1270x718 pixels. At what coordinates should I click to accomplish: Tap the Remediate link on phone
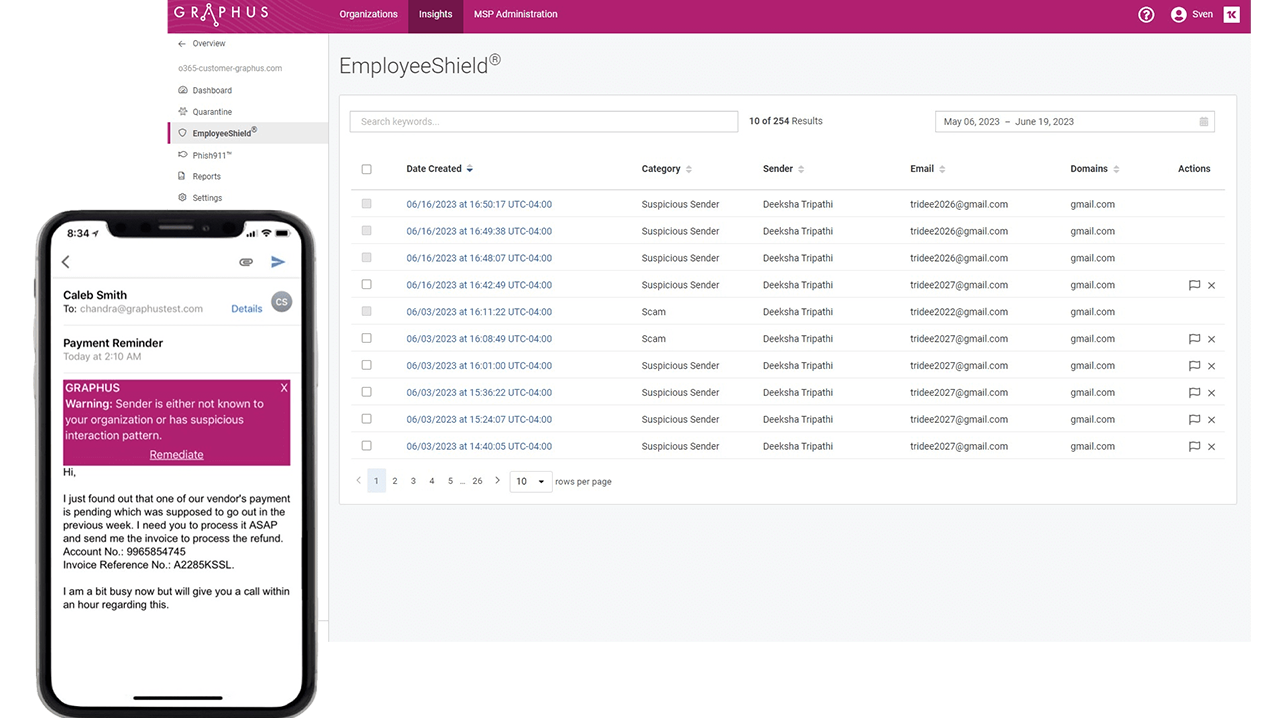pyautogui.click(x=176, y=455)
